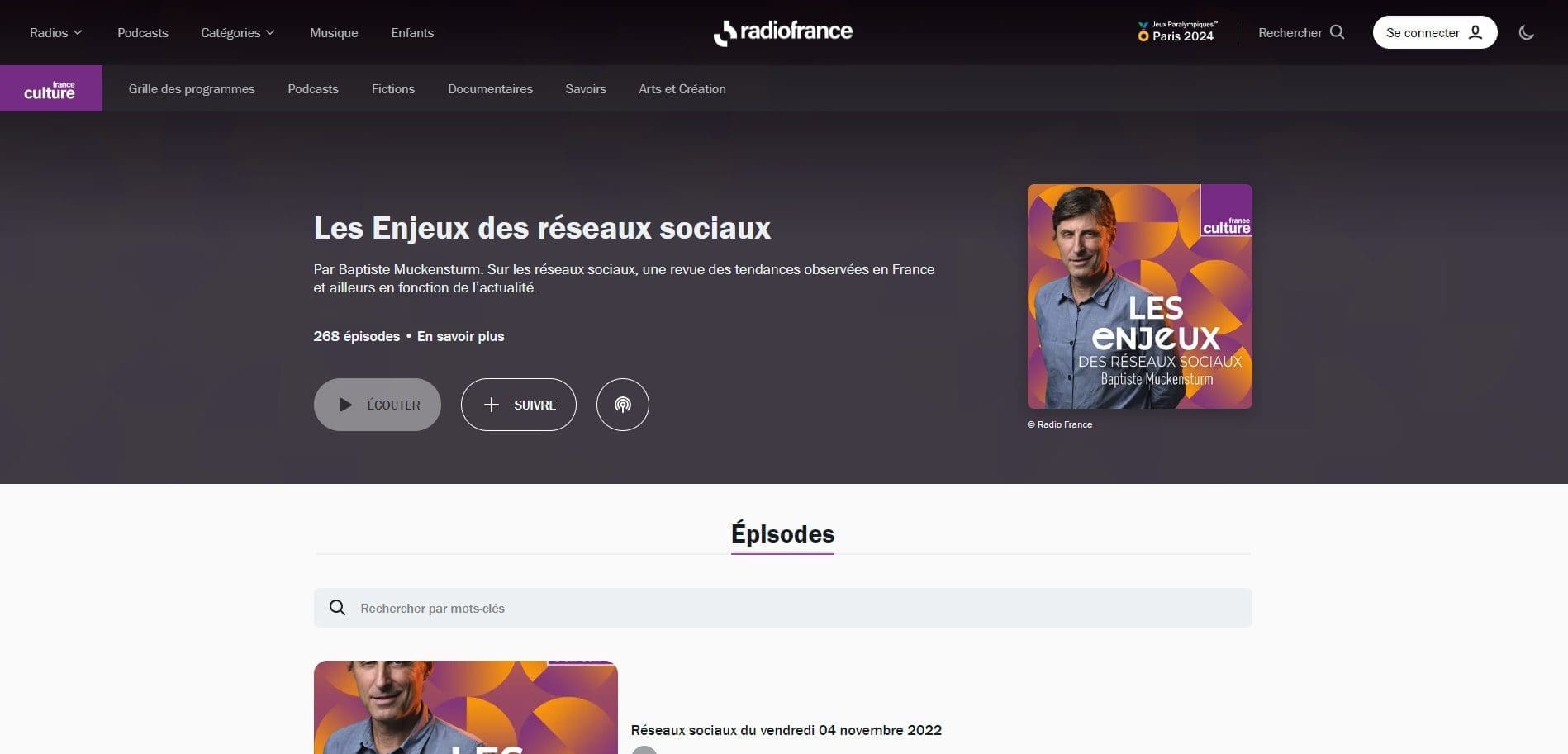Open the Podcasts link in the top bar
Viewport: 1568px width, 754px height.
(x=143, y=33)
